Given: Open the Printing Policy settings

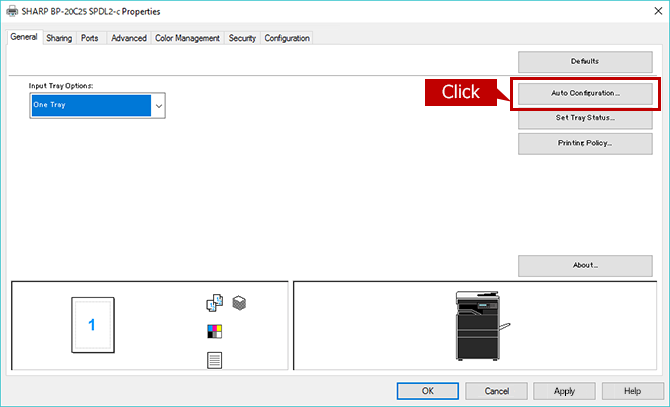Looking at the screenshot, I should pyautogui.click(x=585, y=143).
